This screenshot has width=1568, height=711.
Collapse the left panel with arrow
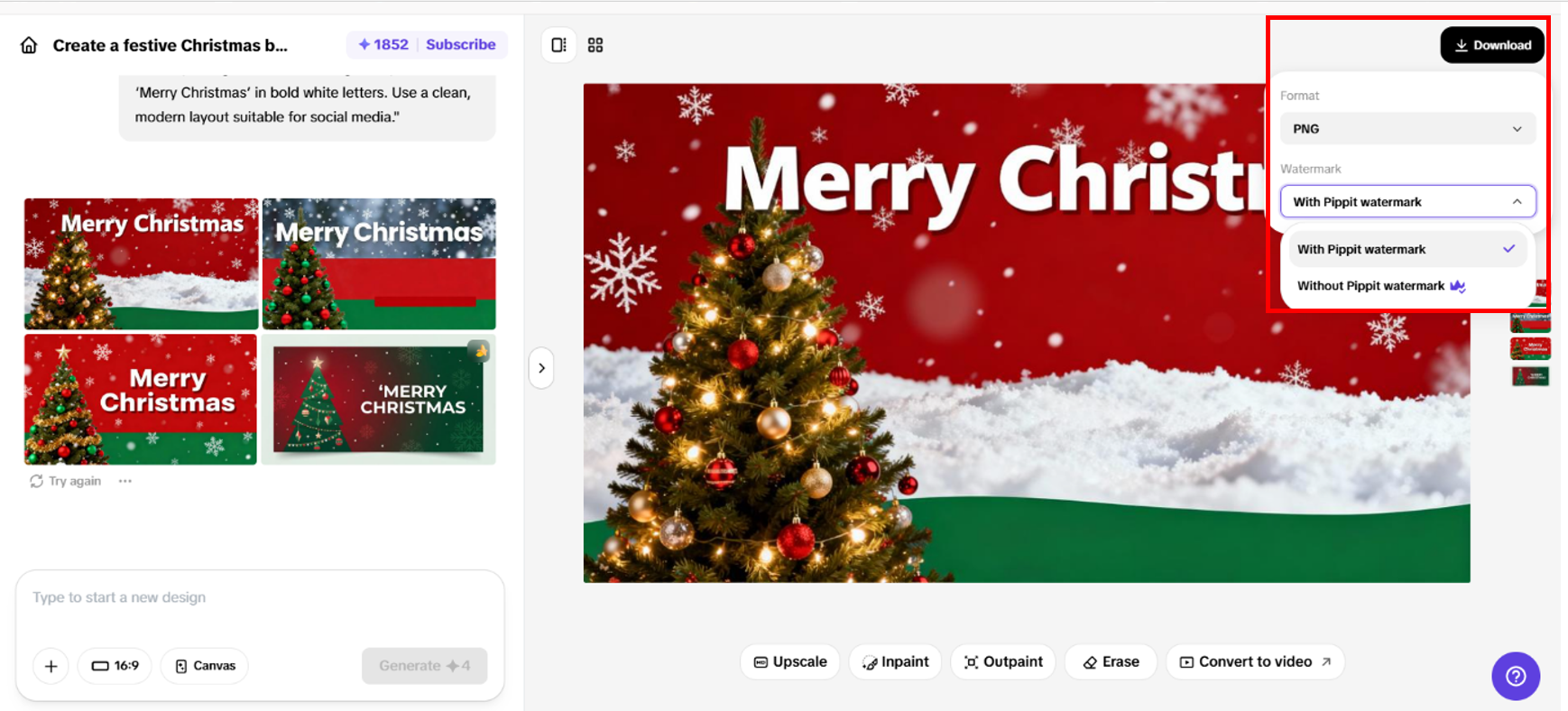coord(541,368)
